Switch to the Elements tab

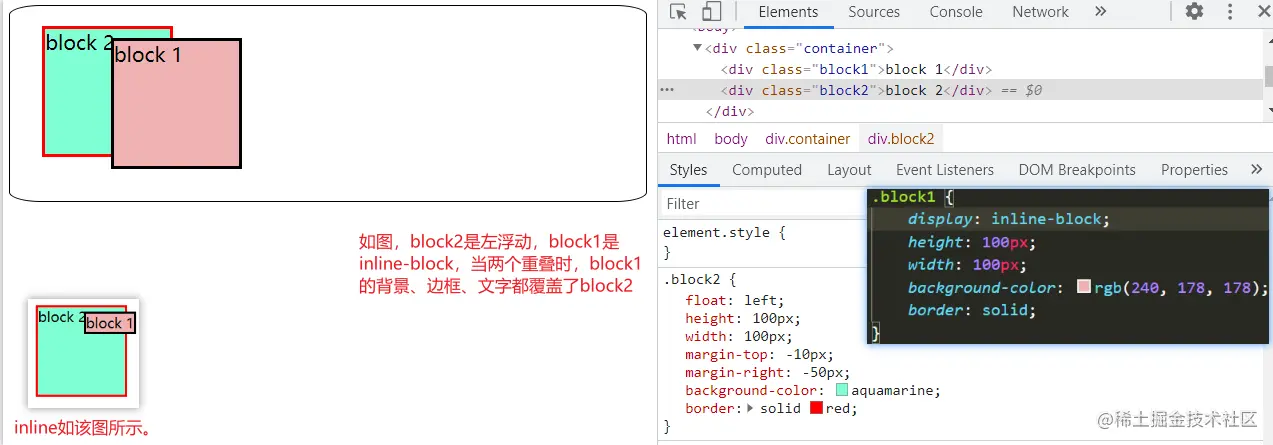[788, 12]
